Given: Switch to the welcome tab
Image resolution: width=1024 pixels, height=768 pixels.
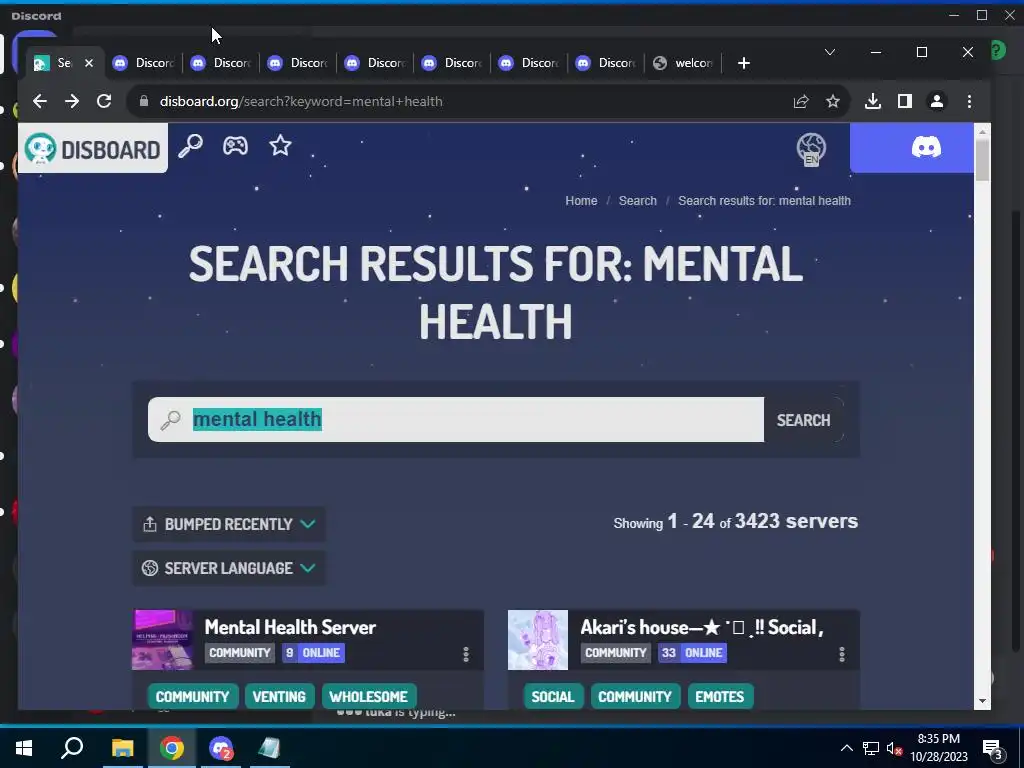Looking at the screenshot, I should point(683,63).
